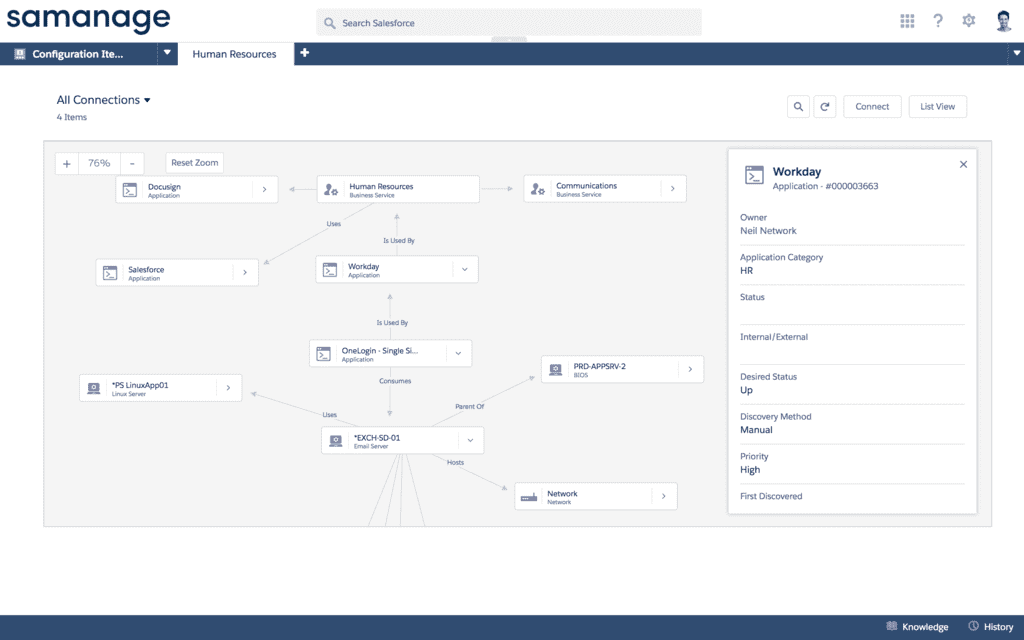Click the Human Resources business service icon
This screenshot has width=1024, height=640.
click(x=331, y=189)
